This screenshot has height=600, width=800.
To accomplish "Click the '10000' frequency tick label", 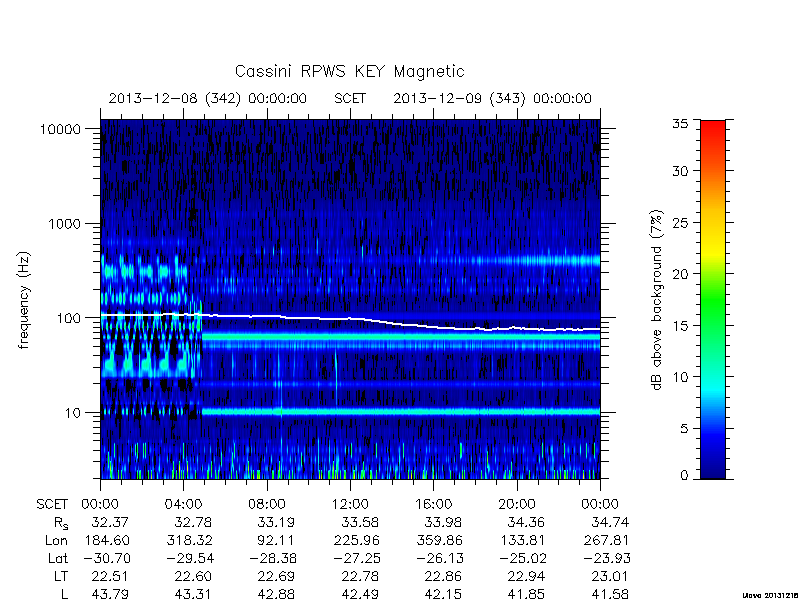I will 60,130.
